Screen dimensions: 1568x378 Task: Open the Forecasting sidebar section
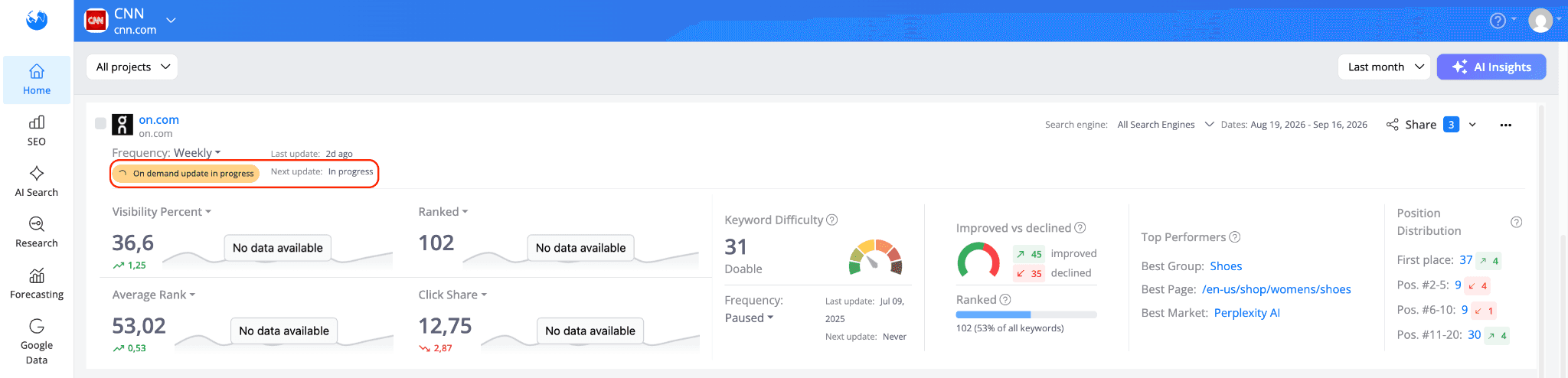tap(37, 284)
